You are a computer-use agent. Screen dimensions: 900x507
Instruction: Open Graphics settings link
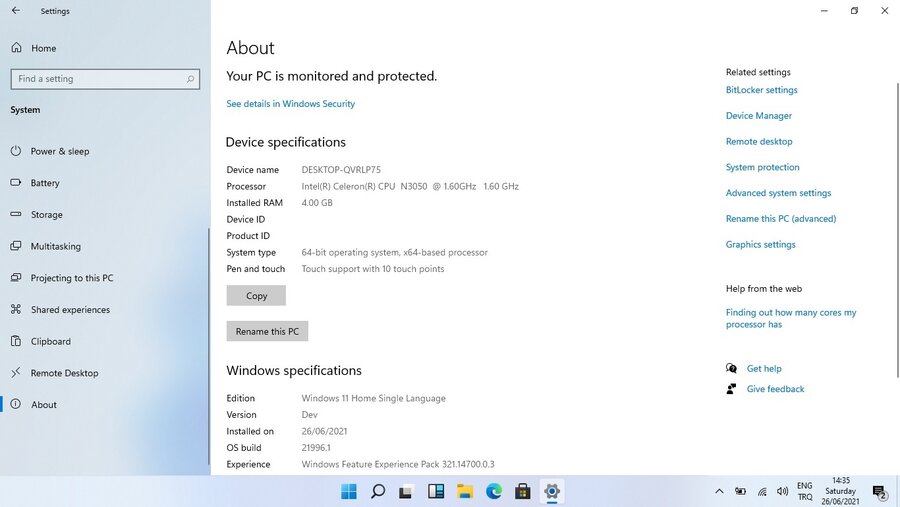click(761, 245)
